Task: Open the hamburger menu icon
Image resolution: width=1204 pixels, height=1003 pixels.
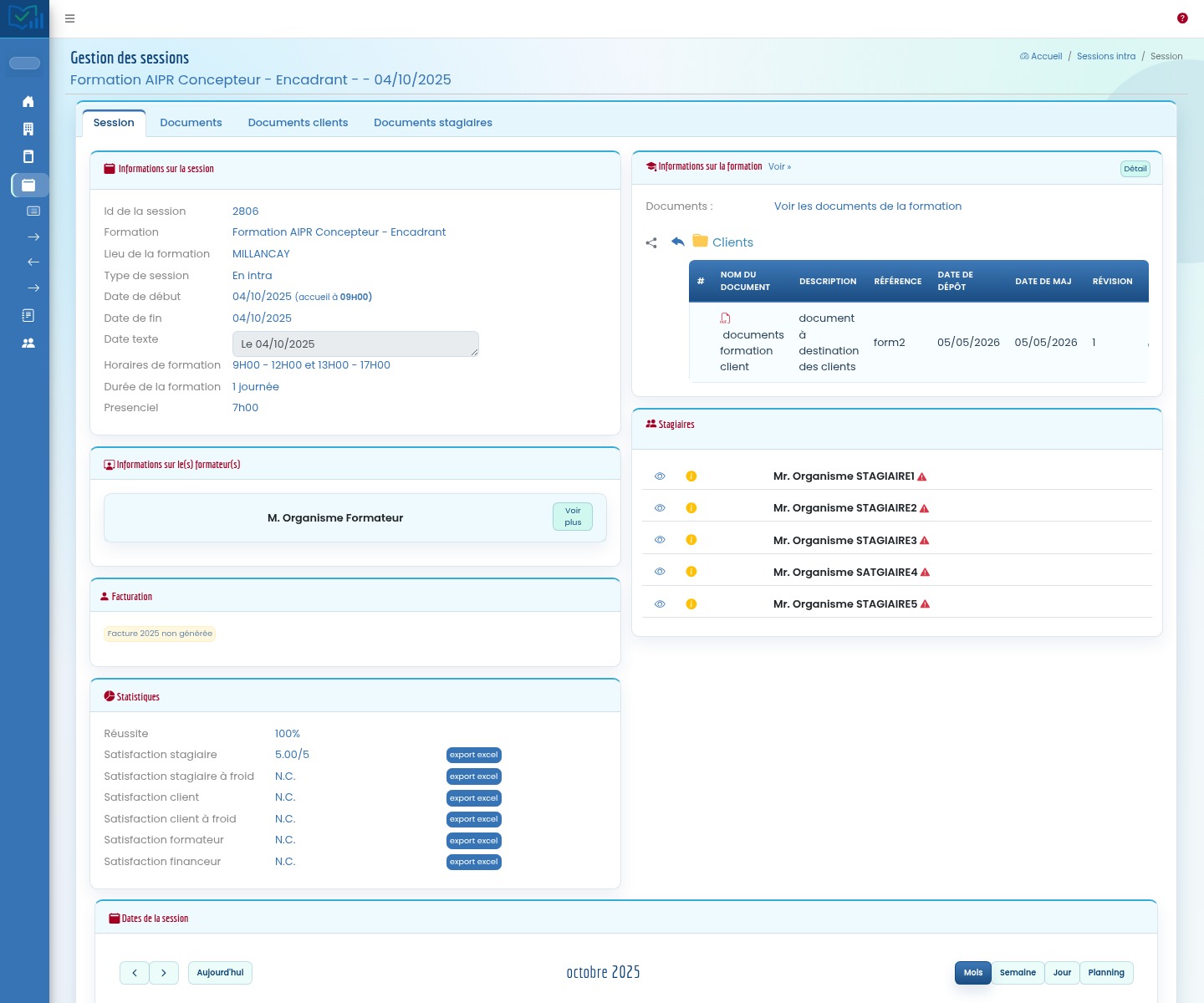Action: point(70,18)
